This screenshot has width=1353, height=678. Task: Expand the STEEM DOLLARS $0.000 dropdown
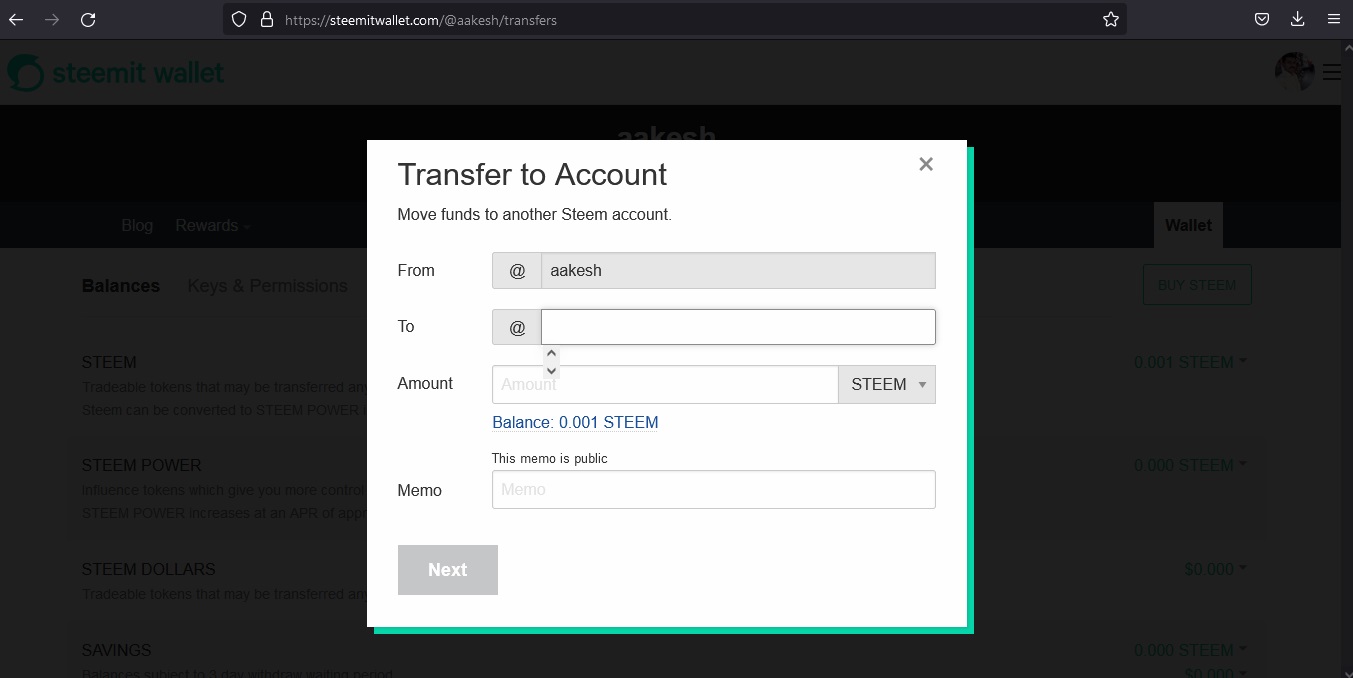point(1215,569)
